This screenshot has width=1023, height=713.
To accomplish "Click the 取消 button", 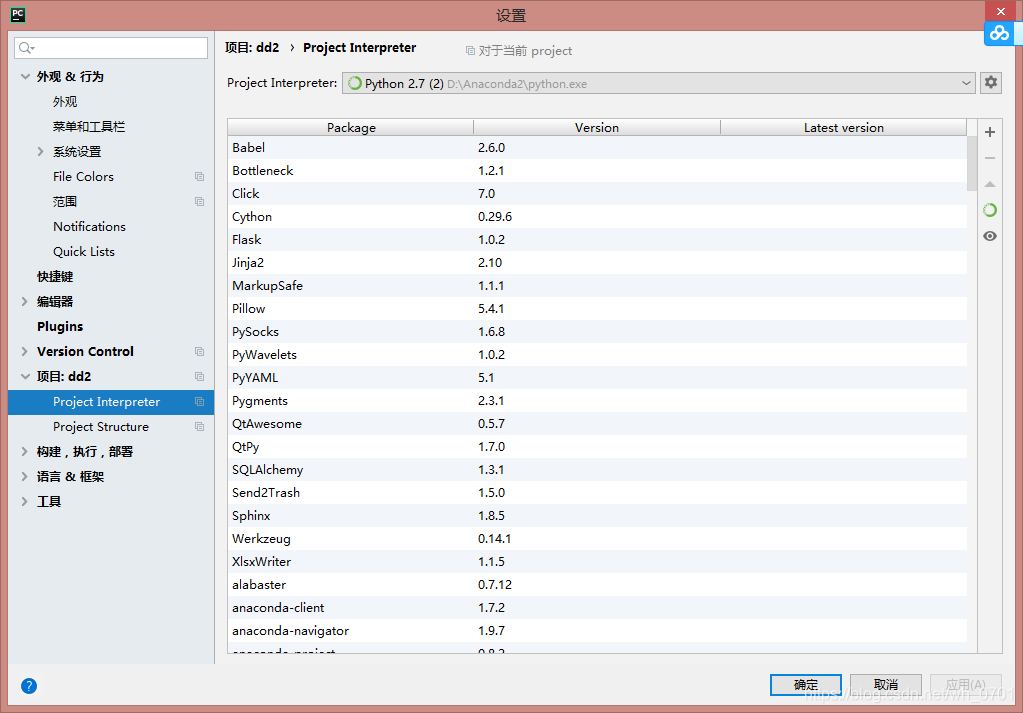I will coord(886,684).
